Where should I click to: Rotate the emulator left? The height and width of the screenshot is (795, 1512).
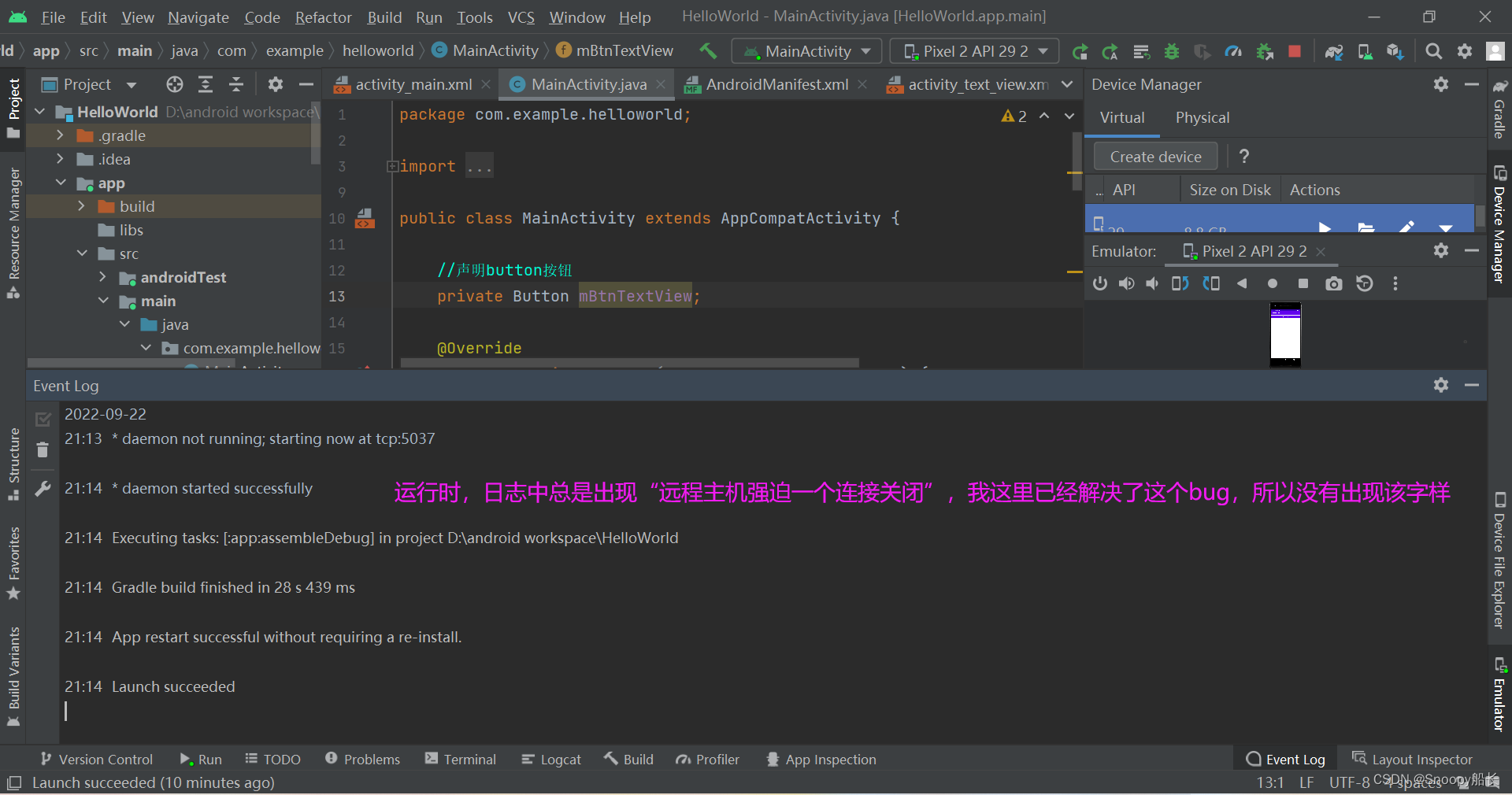pyautogui.click(x=1180, y=283)
